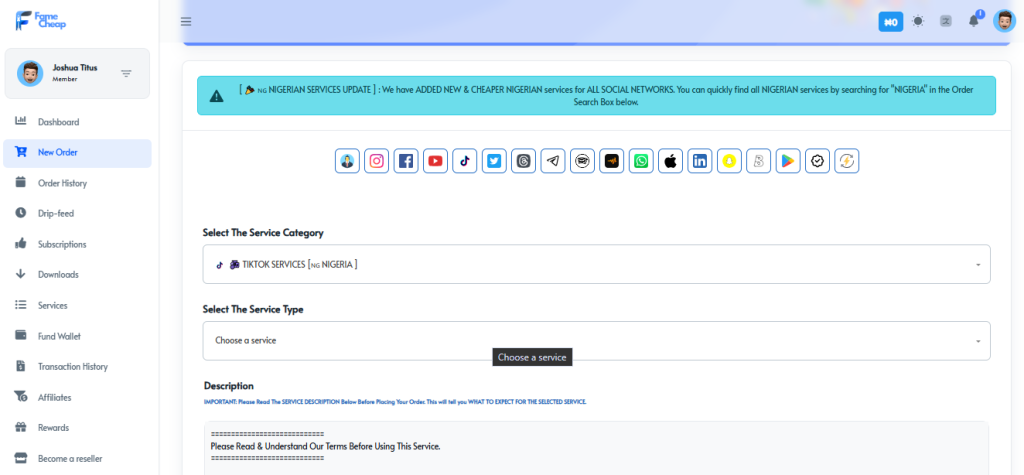The width and height of the screenshot is (1024, 475).
Task: Go to Dashboard in sidebar
Action: pyautogui.click(x=77, y=122)
